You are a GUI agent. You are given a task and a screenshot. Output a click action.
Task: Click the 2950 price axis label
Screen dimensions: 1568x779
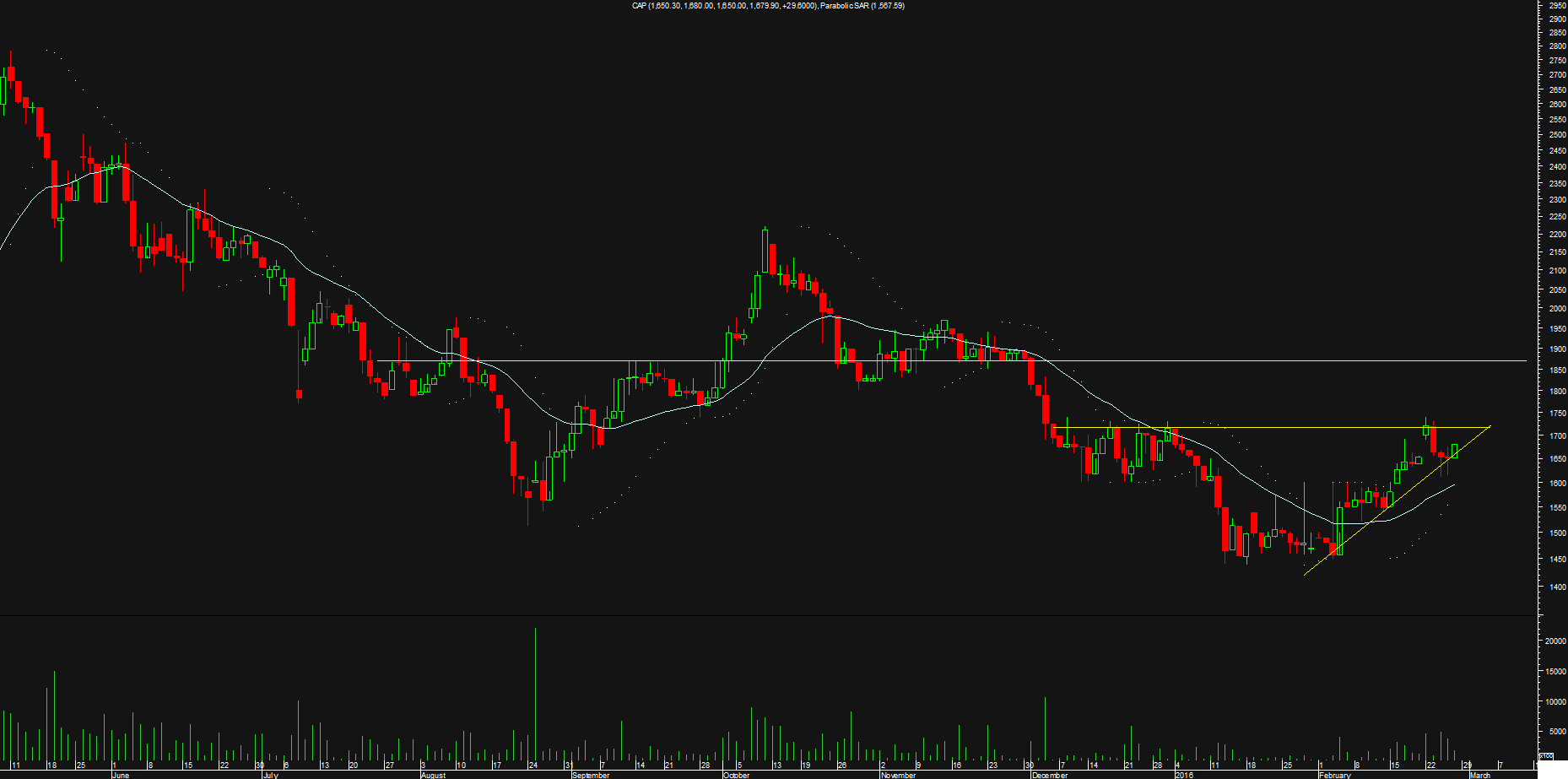pos(1557,5)
